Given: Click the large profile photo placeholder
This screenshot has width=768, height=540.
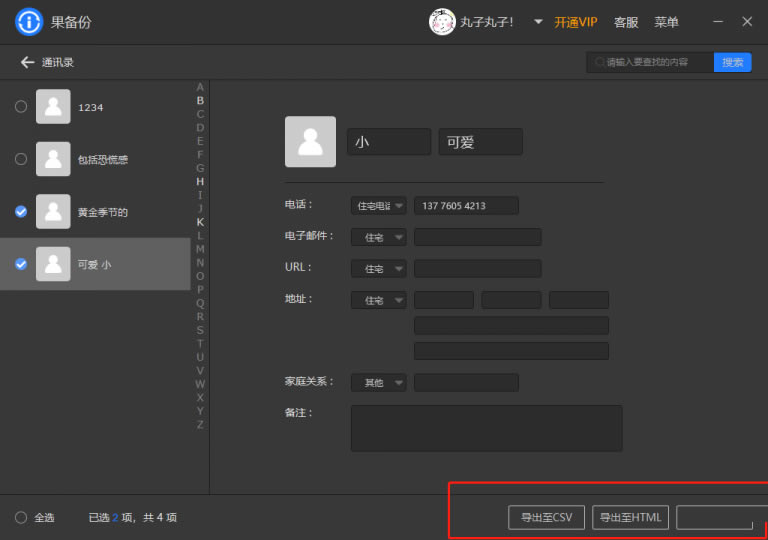Looking at the screenshot, I should (x=310, y=142).
